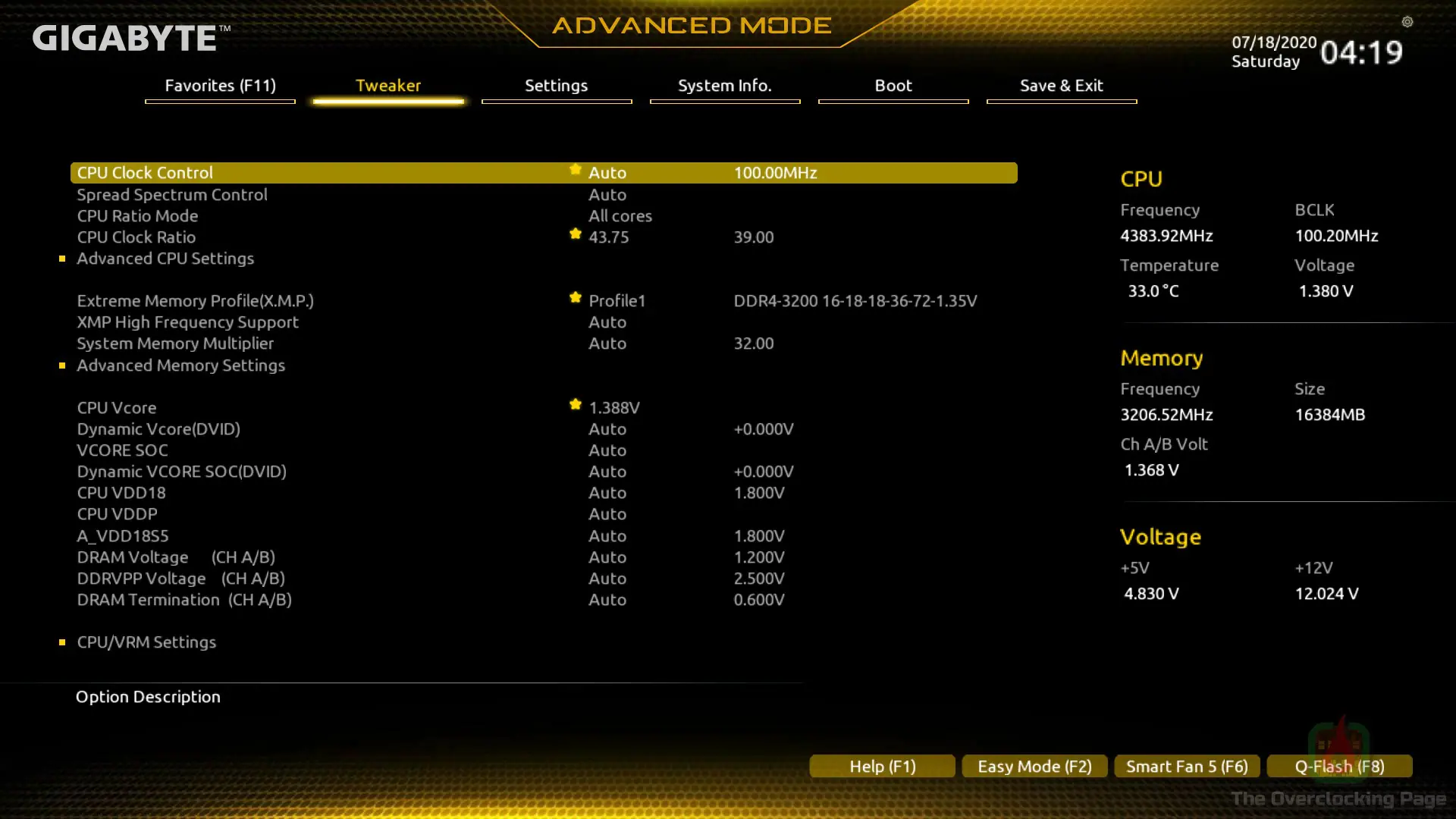Screen dimensions: 1456x819
Task: Expand Advanced CPU Settings
Action: coord(165,258)
